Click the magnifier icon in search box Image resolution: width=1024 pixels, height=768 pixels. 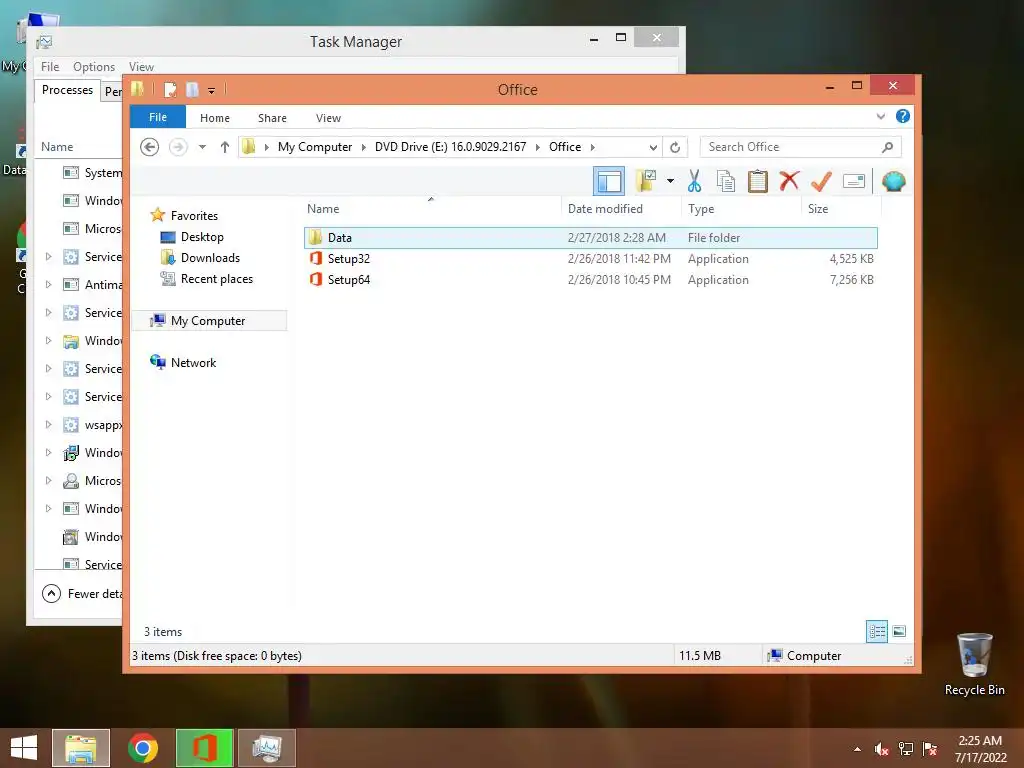click(887, 147)
